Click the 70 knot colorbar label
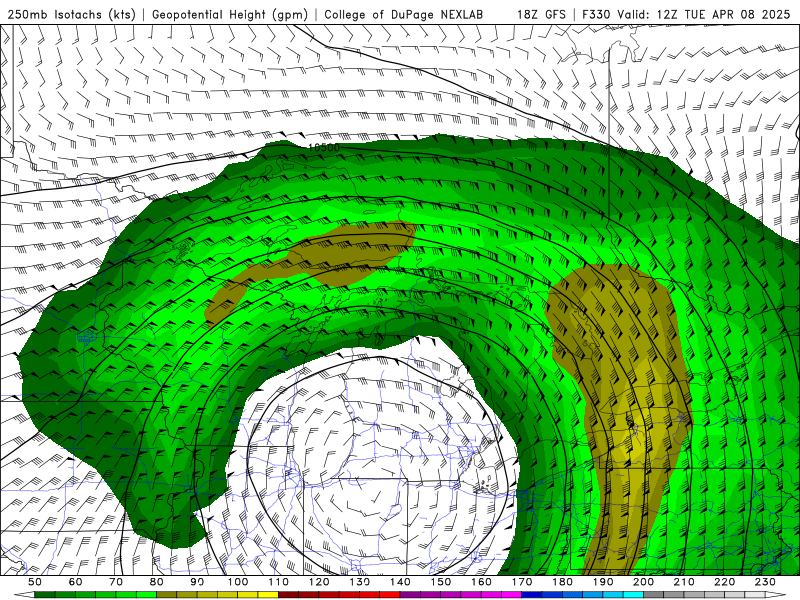Viewport: 800px width, 600px height. tap(116, 582)
